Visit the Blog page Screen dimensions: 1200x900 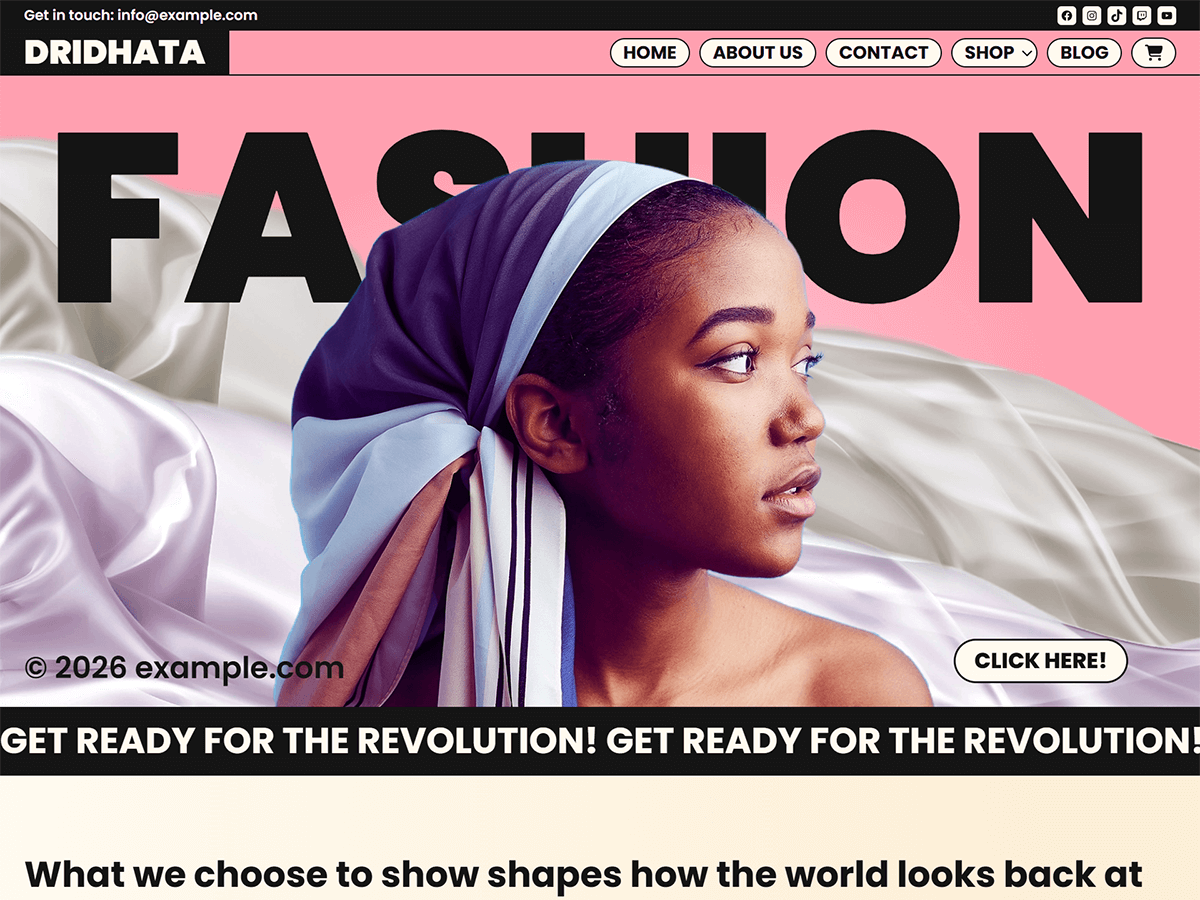pyautogui.click(x=1084, y=53)
